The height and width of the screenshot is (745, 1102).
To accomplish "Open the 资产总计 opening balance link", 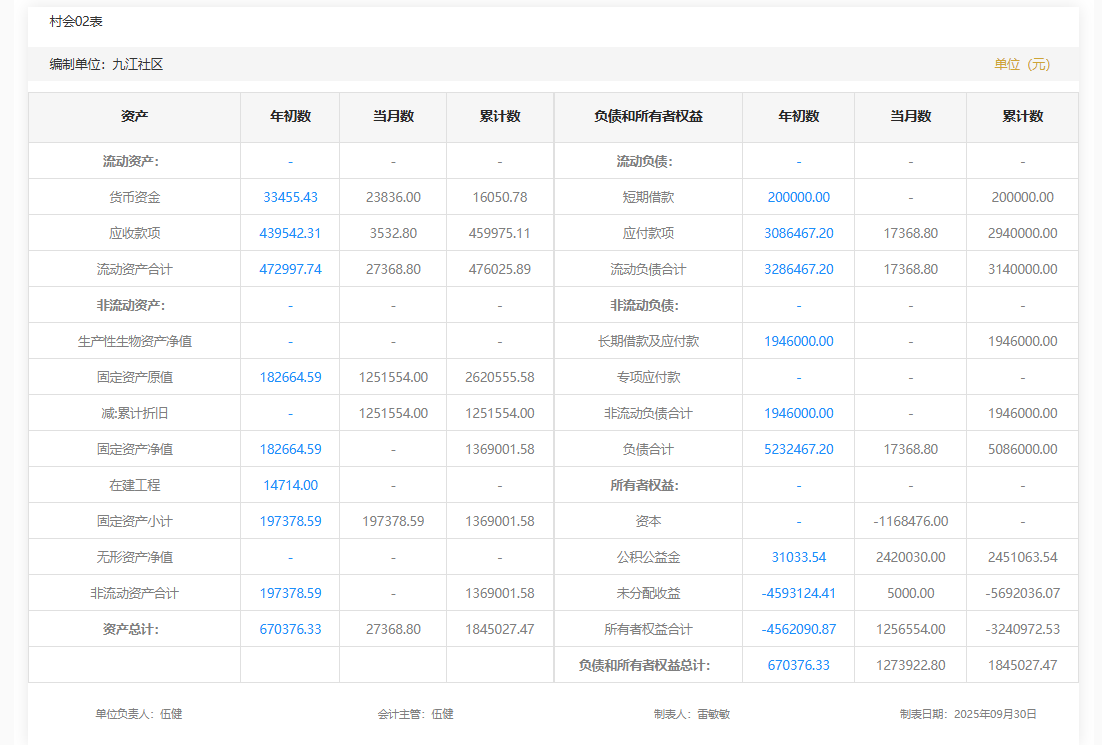I will [x=290, y=629].
